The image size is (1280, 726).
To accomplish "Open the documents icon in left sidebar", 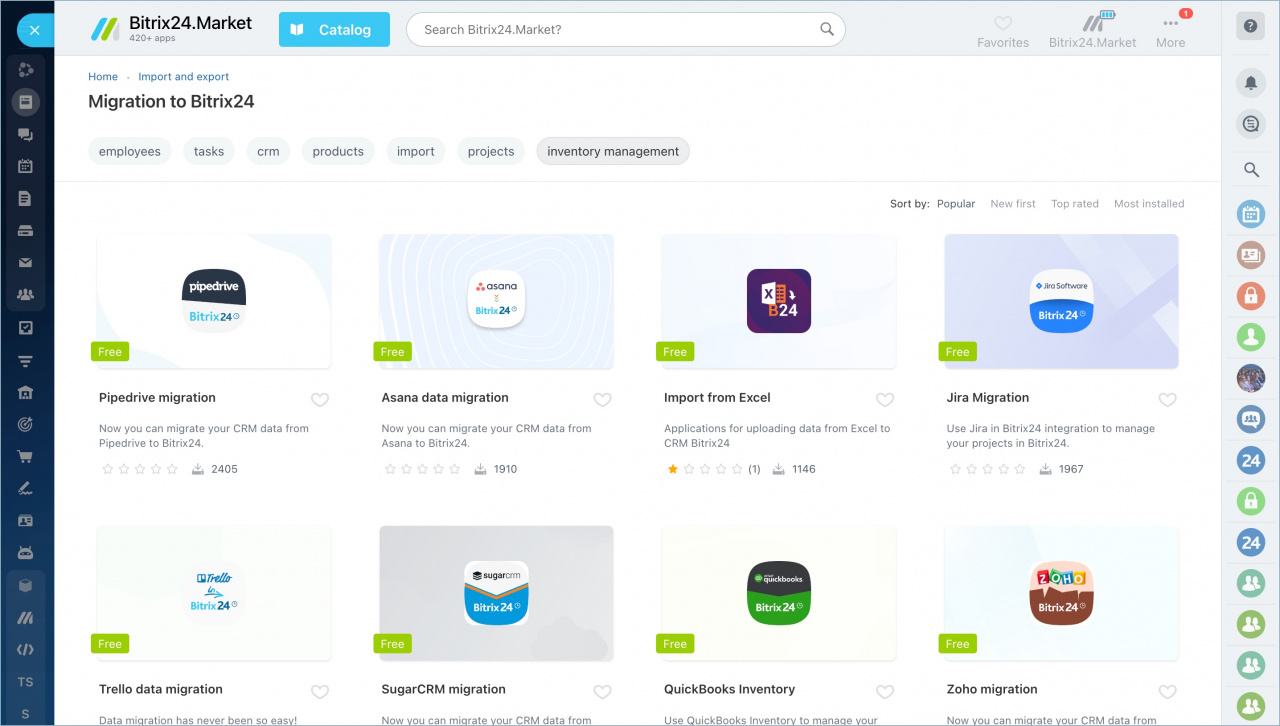I will point(26,198).
